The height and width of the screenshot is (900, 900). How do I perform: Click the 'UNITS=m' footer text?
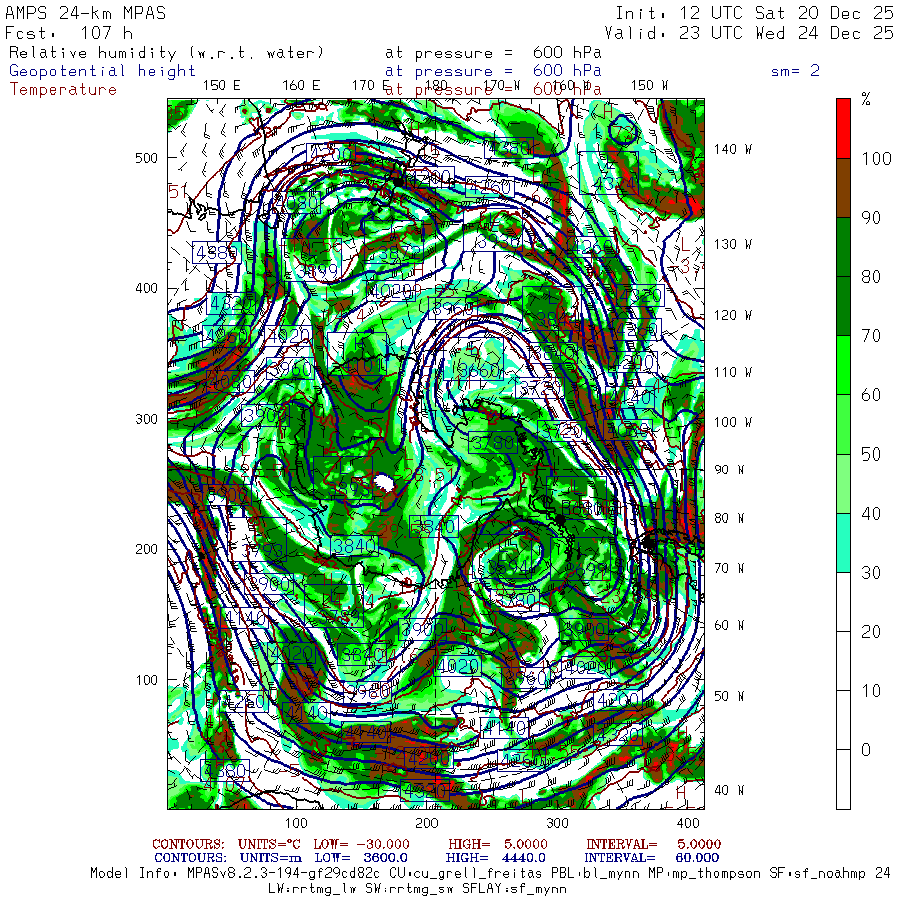271,858
